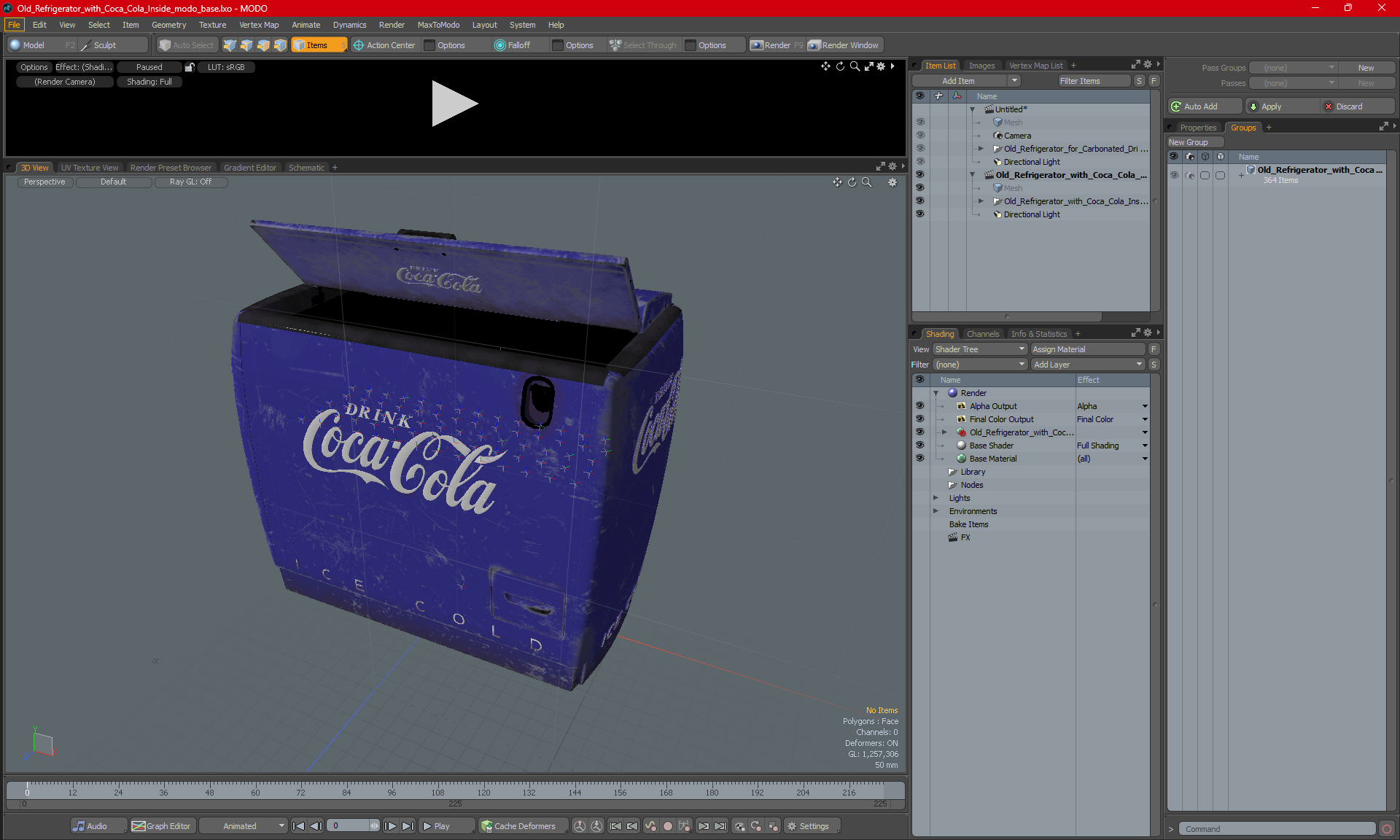
Task: Click the Apply button
Action: pos(1282,106)
